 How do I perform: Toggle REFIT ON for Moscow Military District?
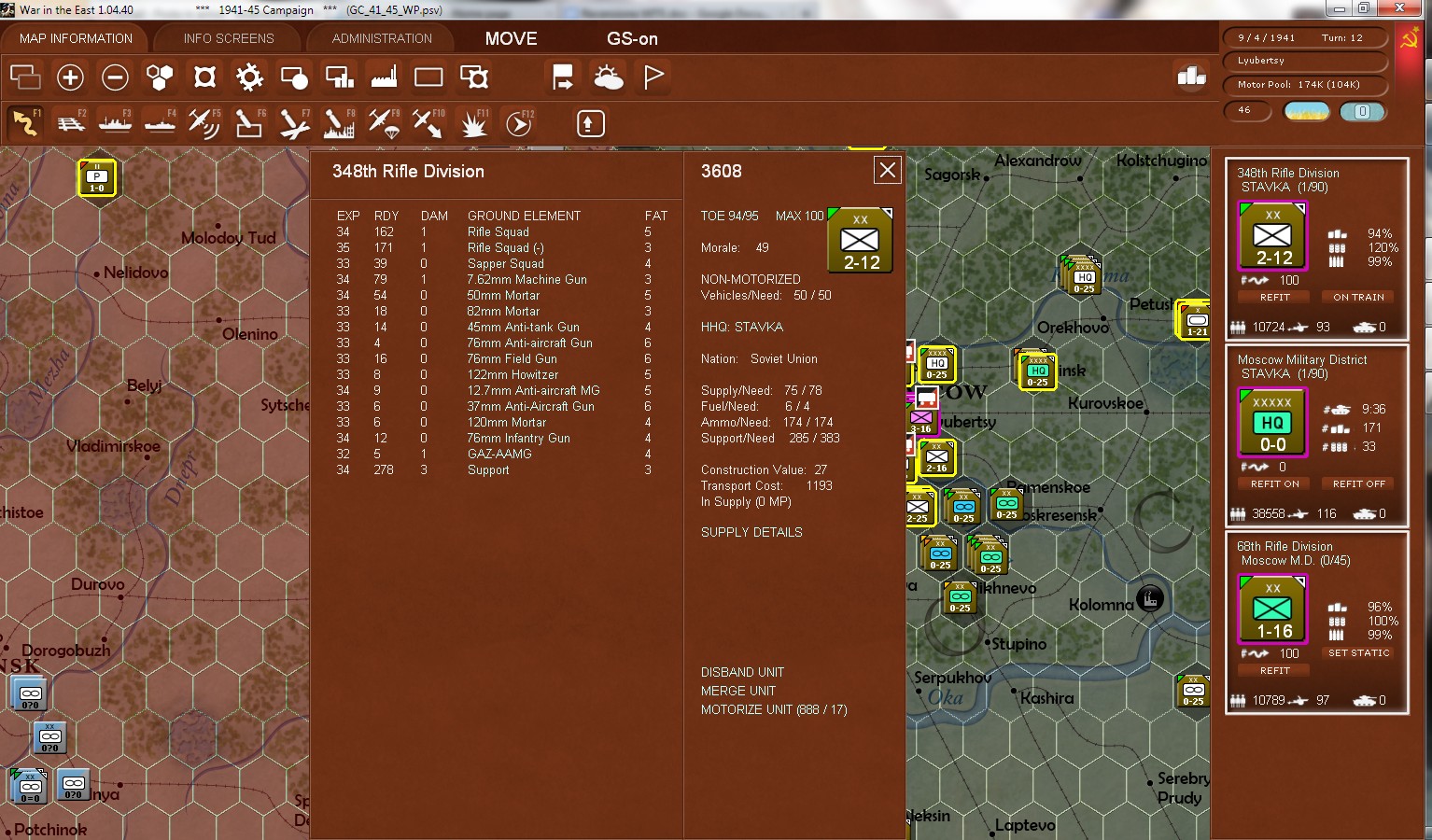coord(1275,483)
